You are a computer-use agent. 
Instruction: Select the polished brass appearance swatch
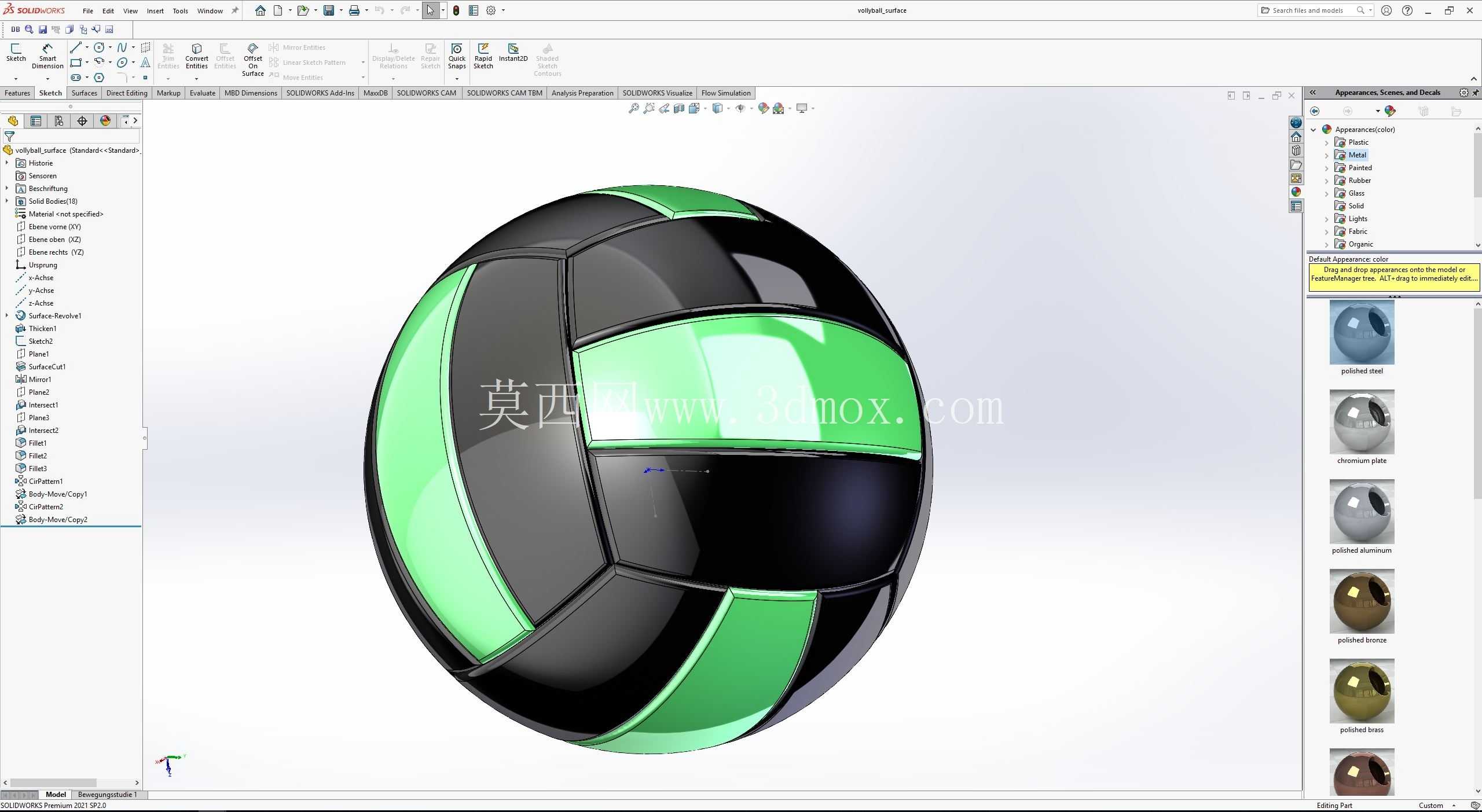tap(1362, 691)
